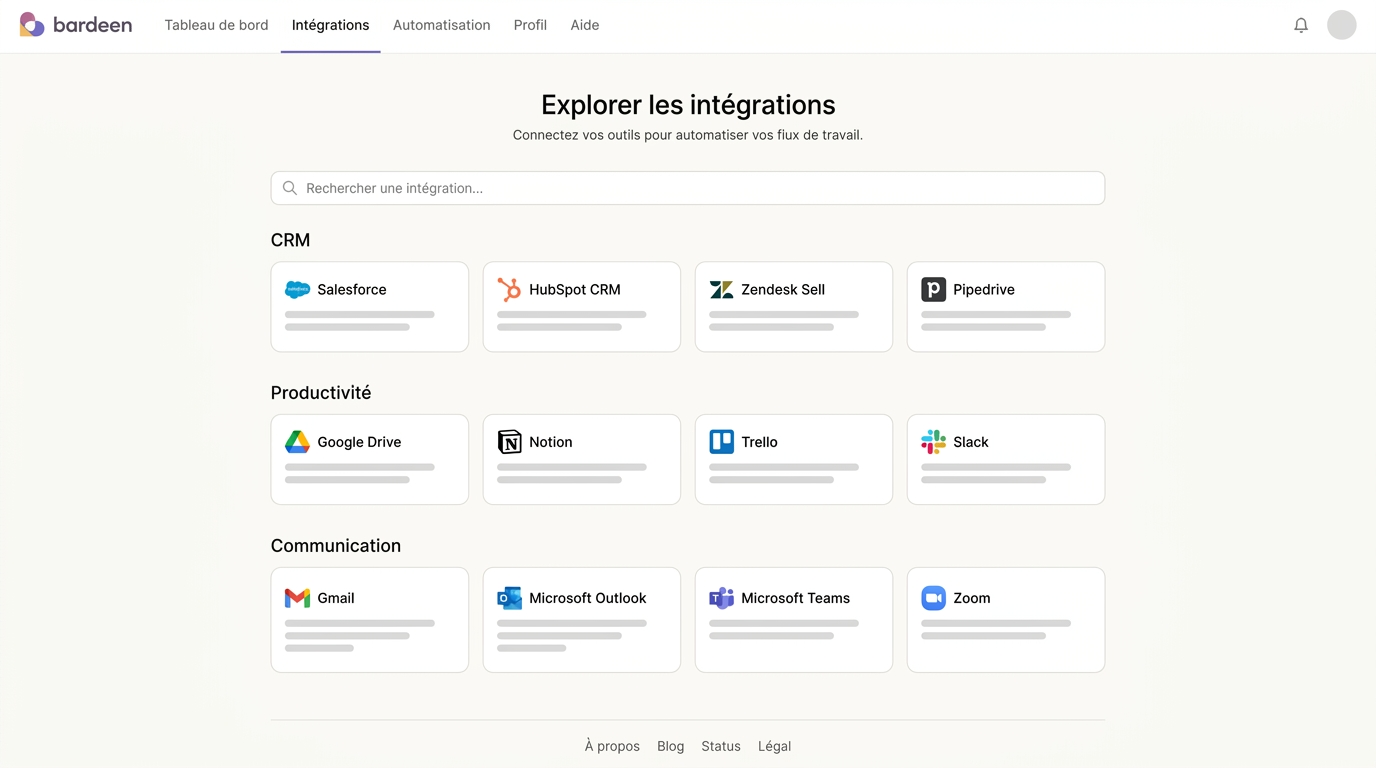Screen dimensions: 1376x768
Task: Click the Zendesk Sell logo icon
Action: 721,290
